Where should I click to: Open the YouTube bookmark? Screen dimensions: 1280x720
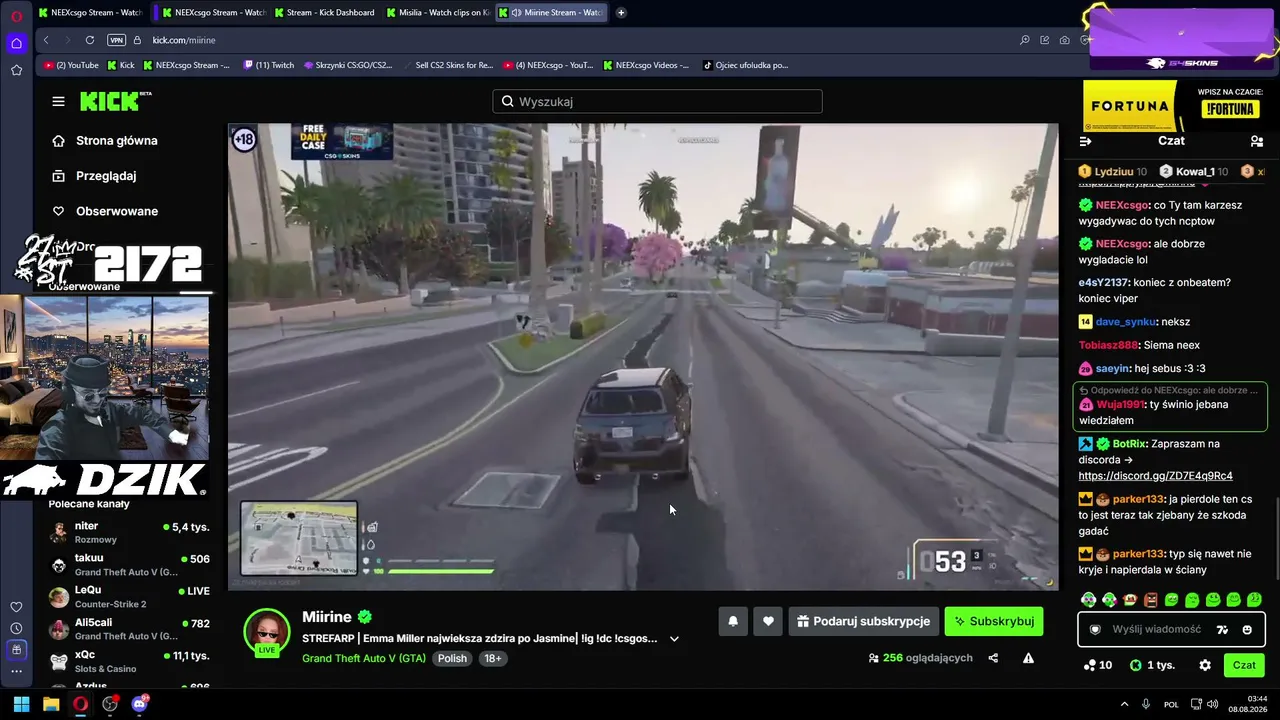pyautogui.click(x=71, y=65)
